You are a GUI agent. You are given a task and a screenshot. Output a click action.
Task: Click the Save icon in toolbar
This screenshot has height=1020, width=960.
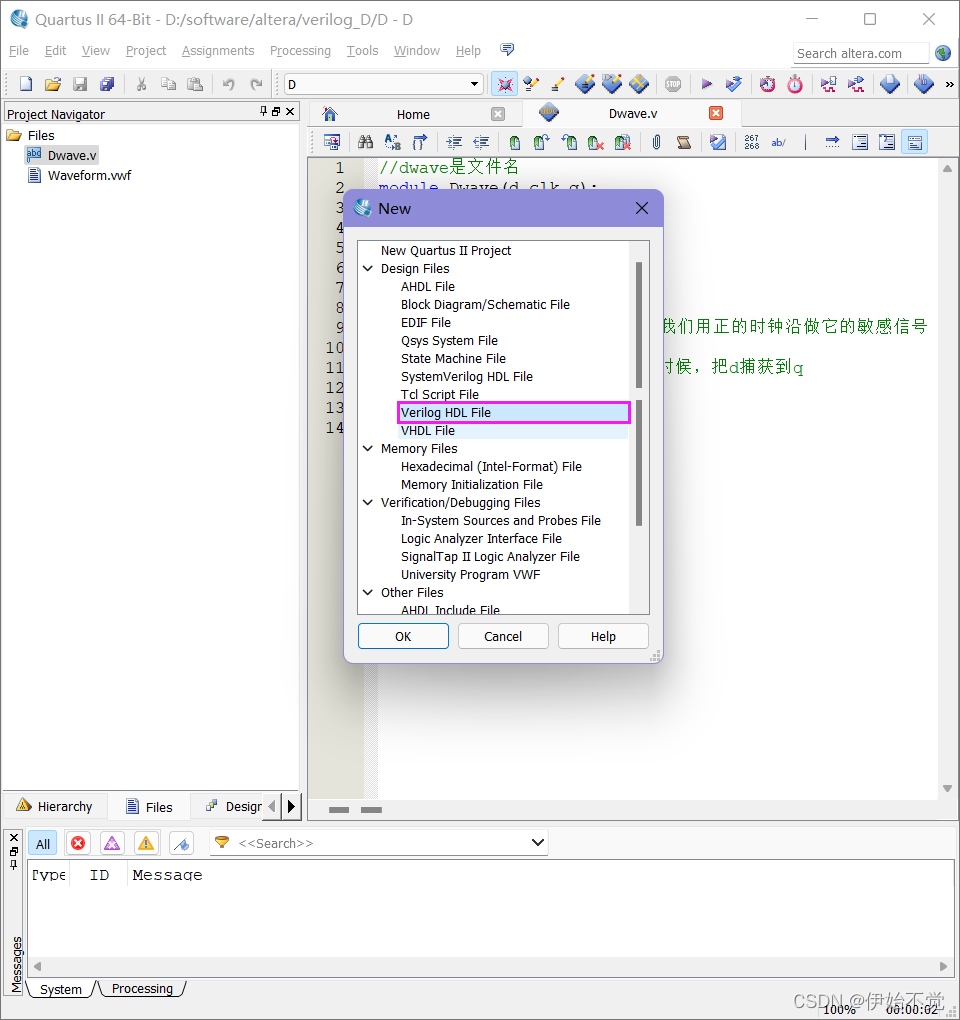point(80,84)
